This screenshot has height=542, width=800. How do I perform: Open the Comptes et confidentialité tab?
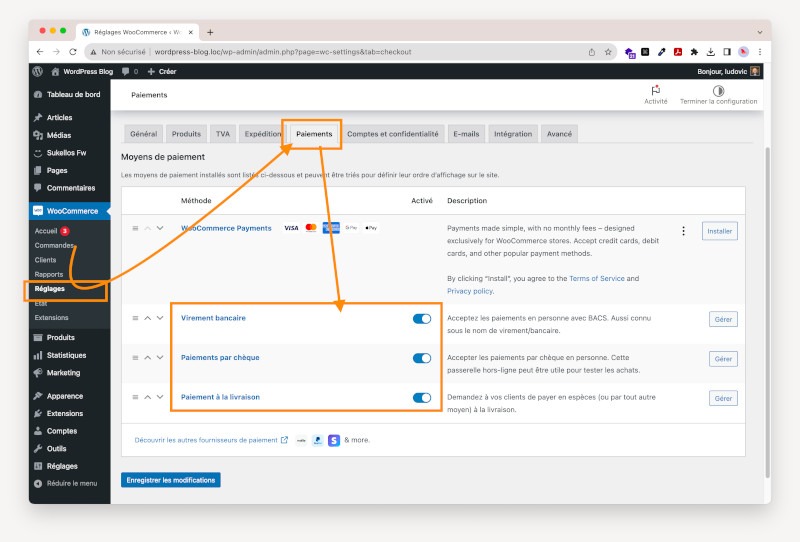coord(392,134)
